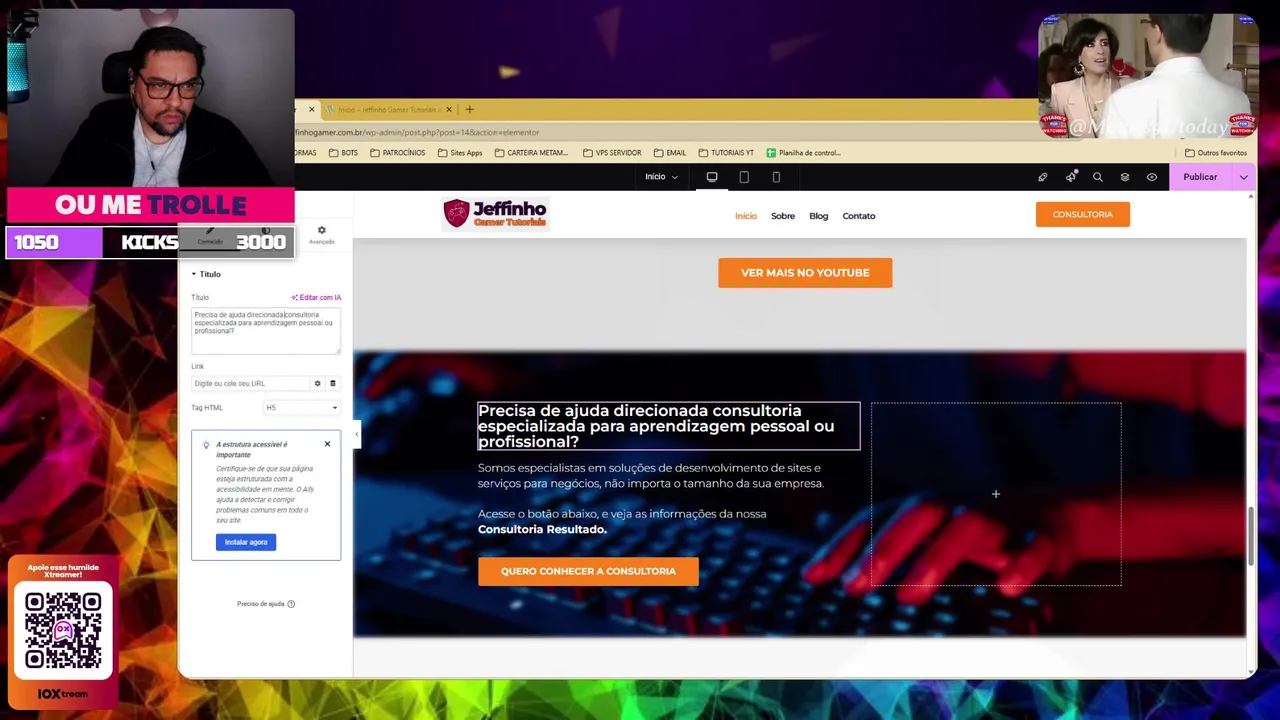Switch to tablet preview mode icon
Image resolution: width=1280 pixels, height=720 pixels.
(x=744, y=177)
